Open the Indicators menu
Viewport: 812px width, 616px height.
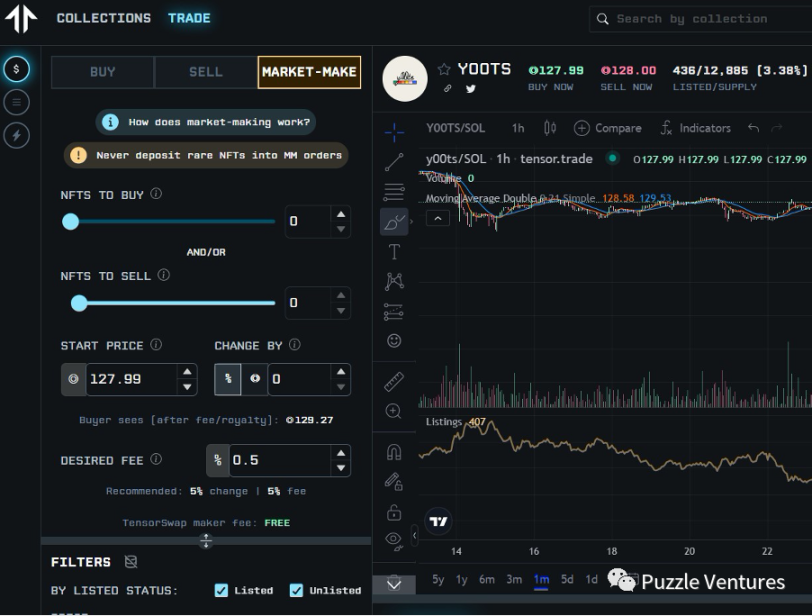coord(695,128)
